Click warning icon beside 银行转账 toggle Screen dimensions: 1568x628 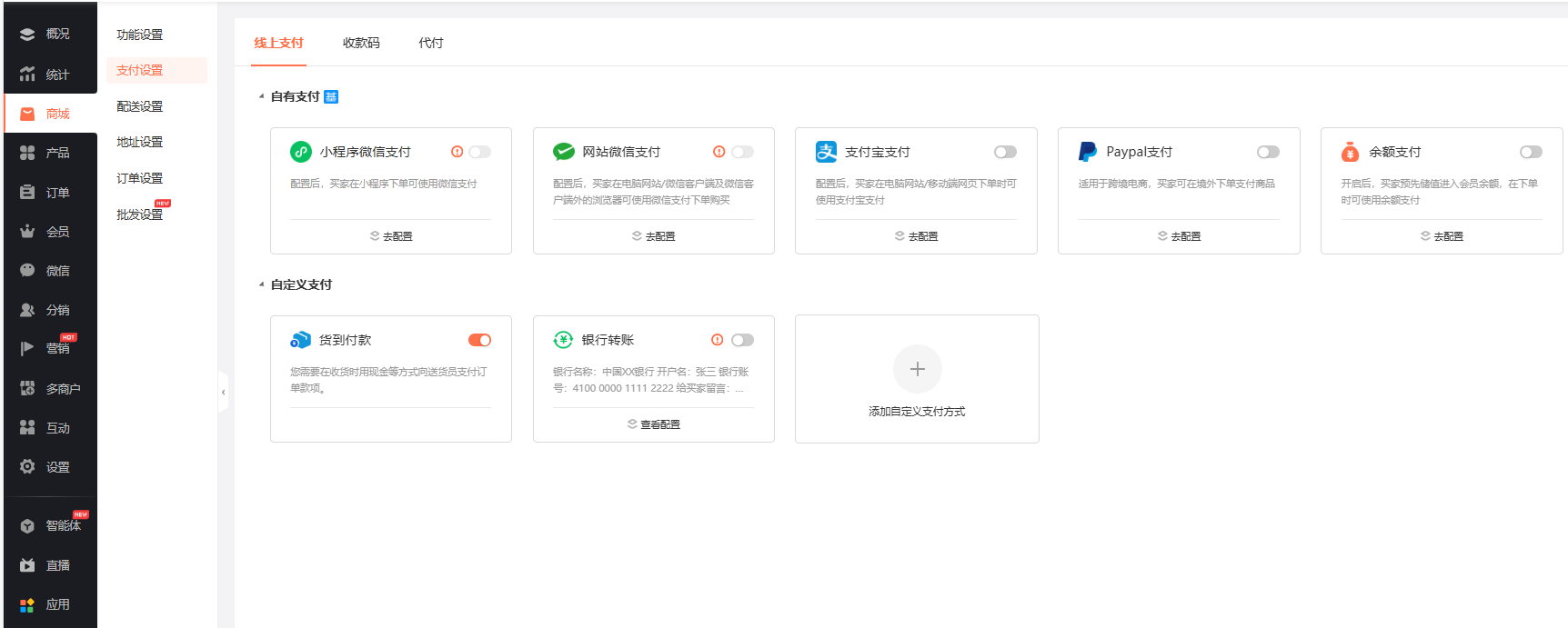718,340
